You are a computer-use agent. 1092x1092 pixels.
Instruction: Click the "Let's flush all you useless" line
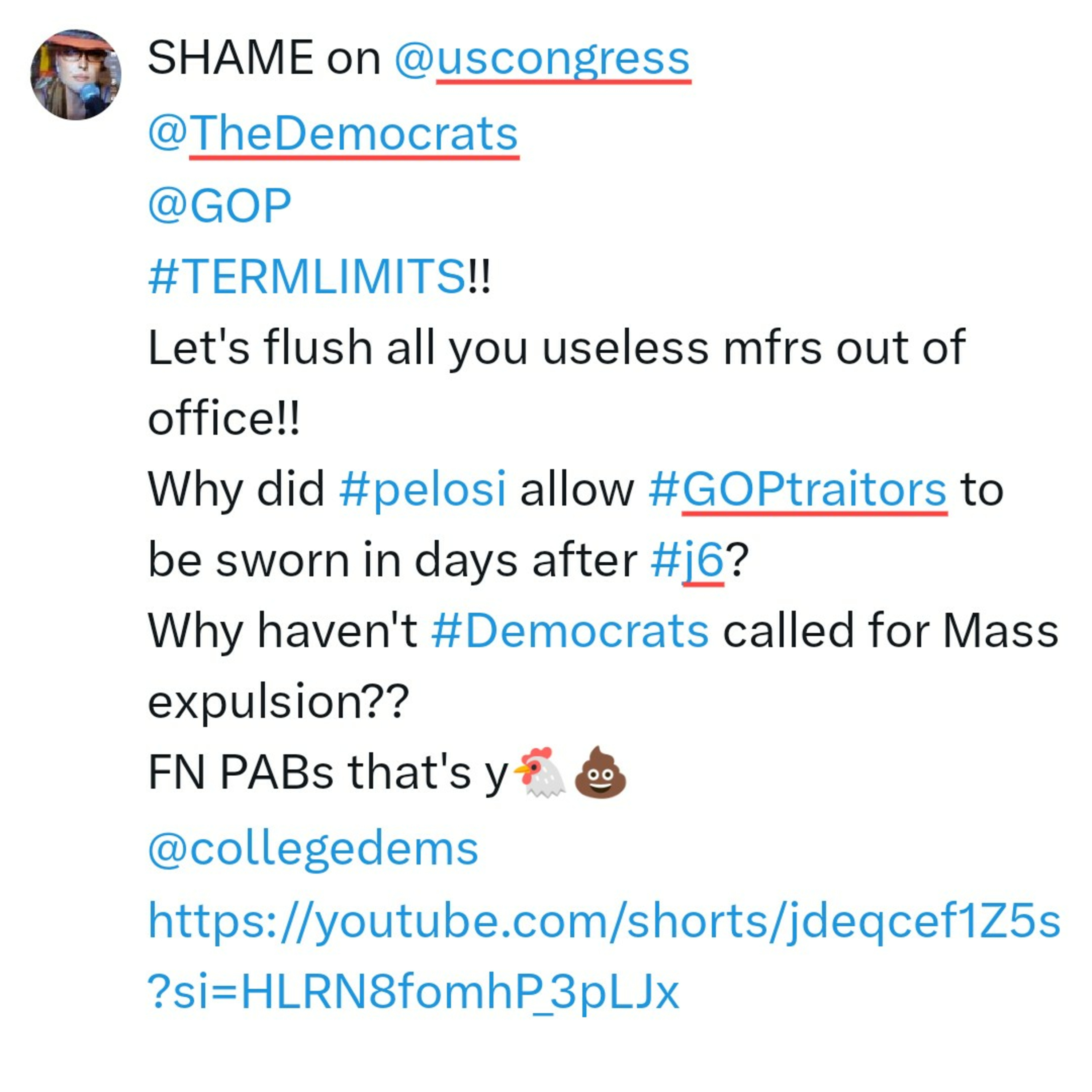point(427,348)
